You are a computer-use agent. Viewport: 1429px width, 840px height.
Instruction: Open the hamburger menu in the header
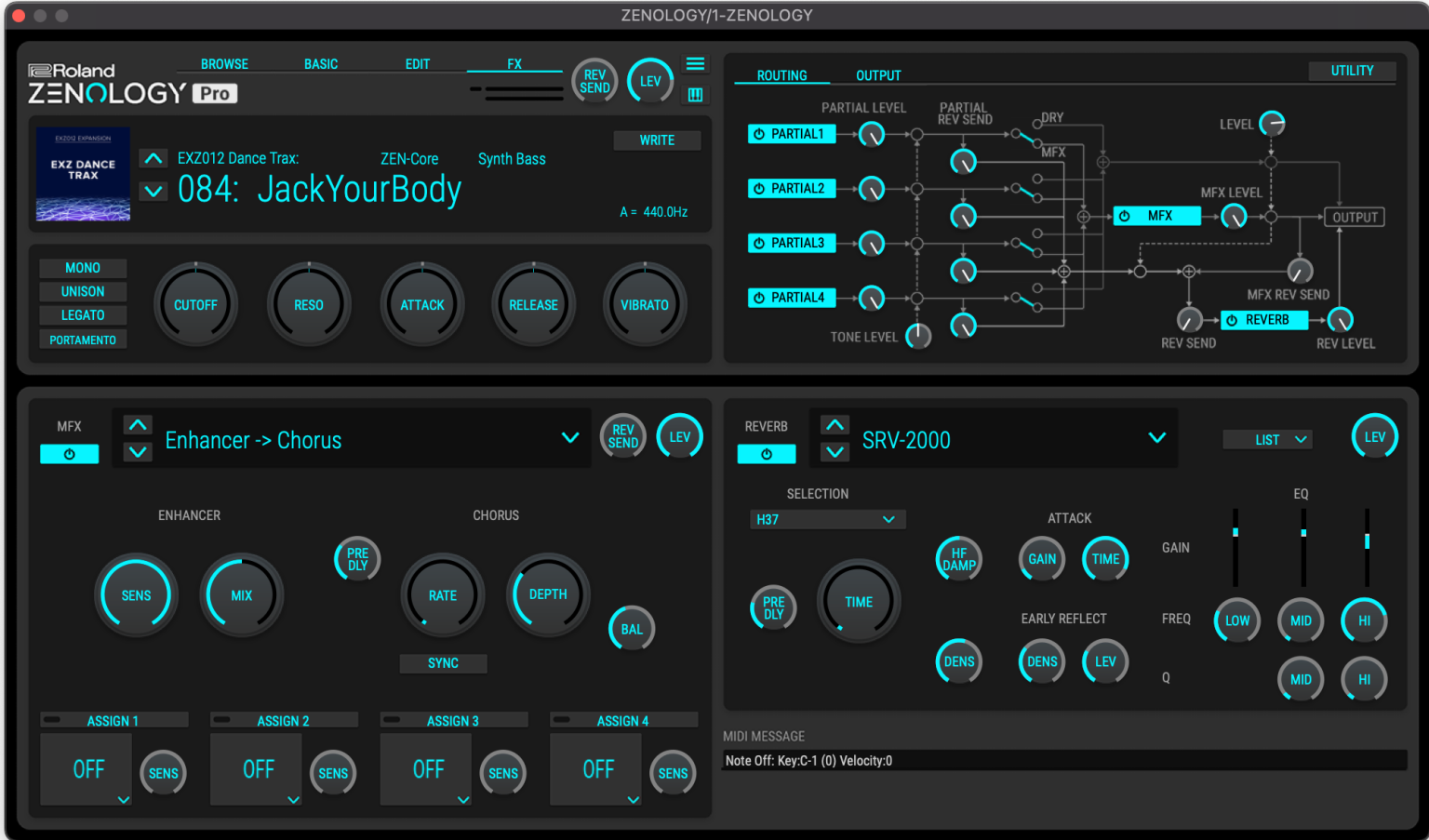pos(695,63)
